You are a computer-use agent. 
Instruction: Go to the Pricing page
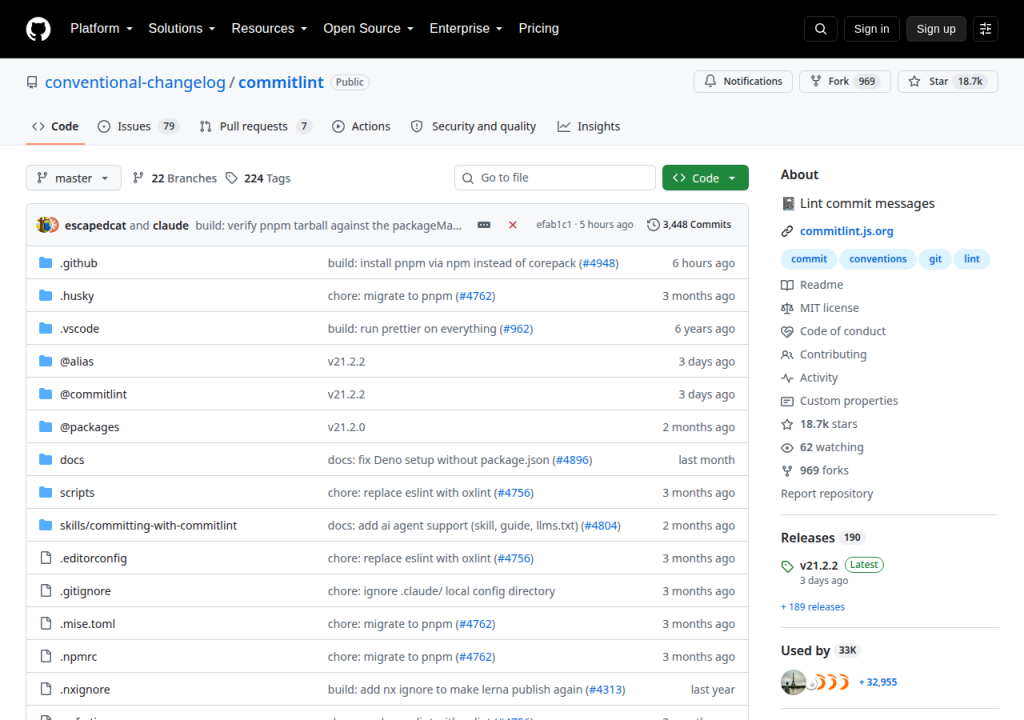point(539,29)
